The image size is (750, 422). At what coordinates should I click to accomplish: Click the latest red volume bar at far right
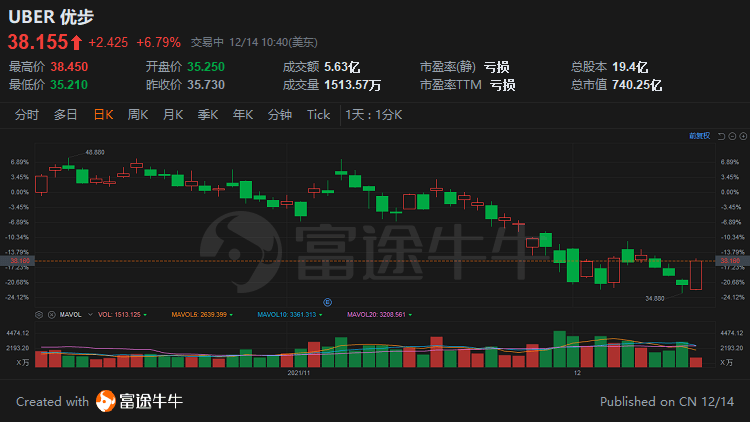pos(696,362)
